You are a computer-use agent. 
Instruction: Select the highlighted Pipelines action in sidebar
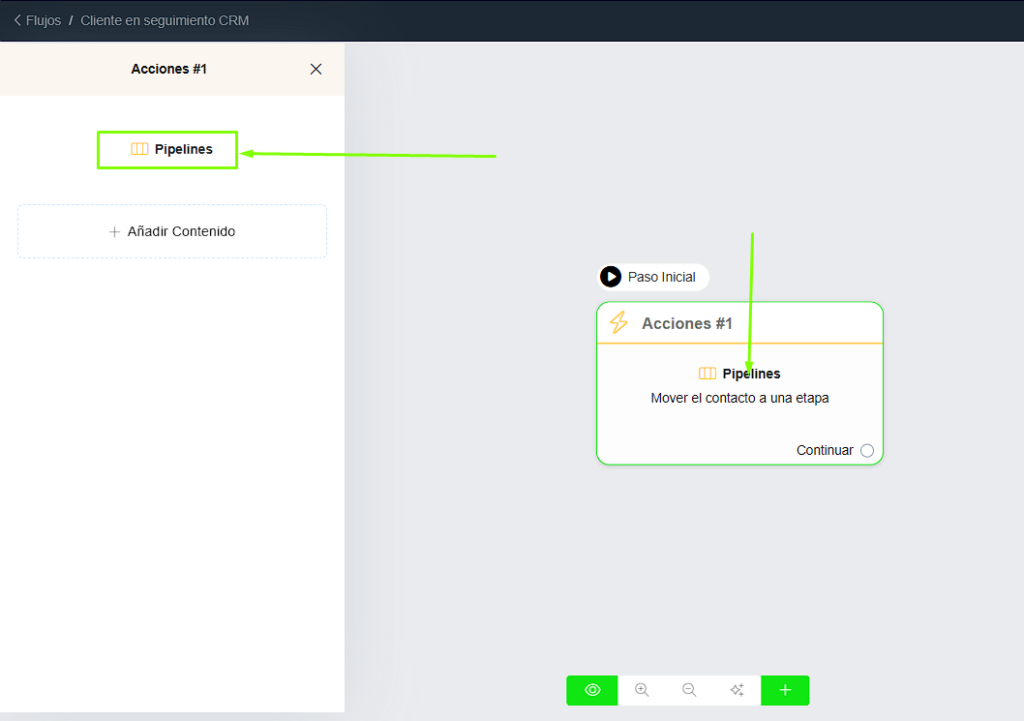tap(167, 149)
